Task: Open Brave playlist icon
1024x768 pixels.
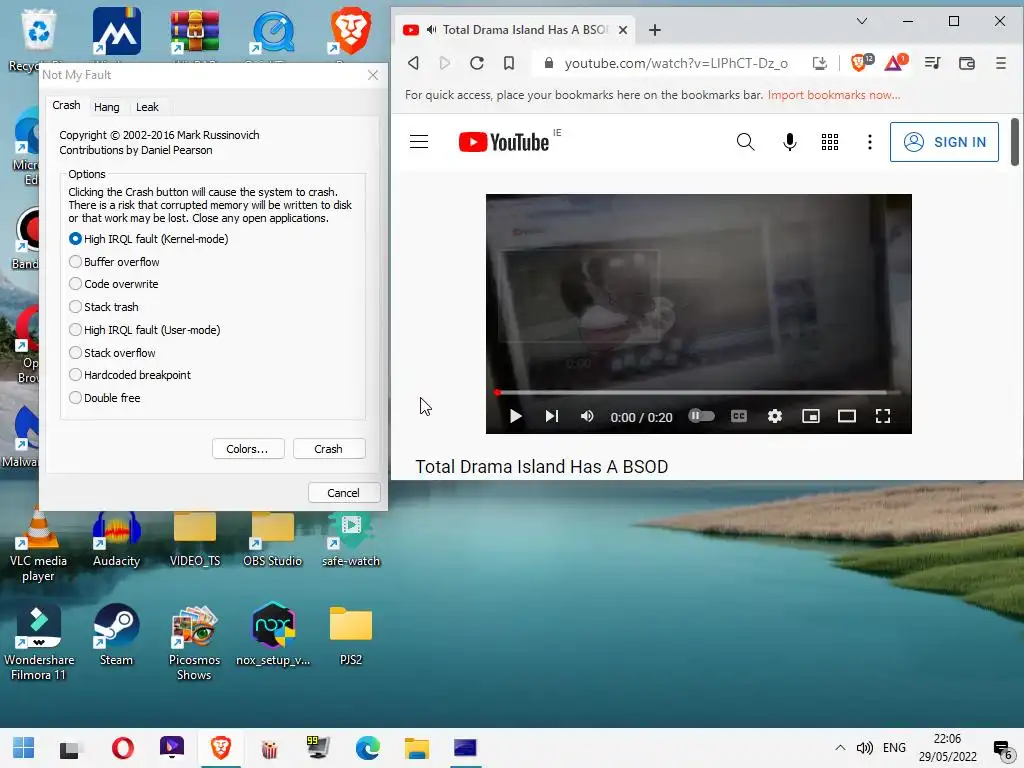Action: pyautogui.click(x=933, y=63)
